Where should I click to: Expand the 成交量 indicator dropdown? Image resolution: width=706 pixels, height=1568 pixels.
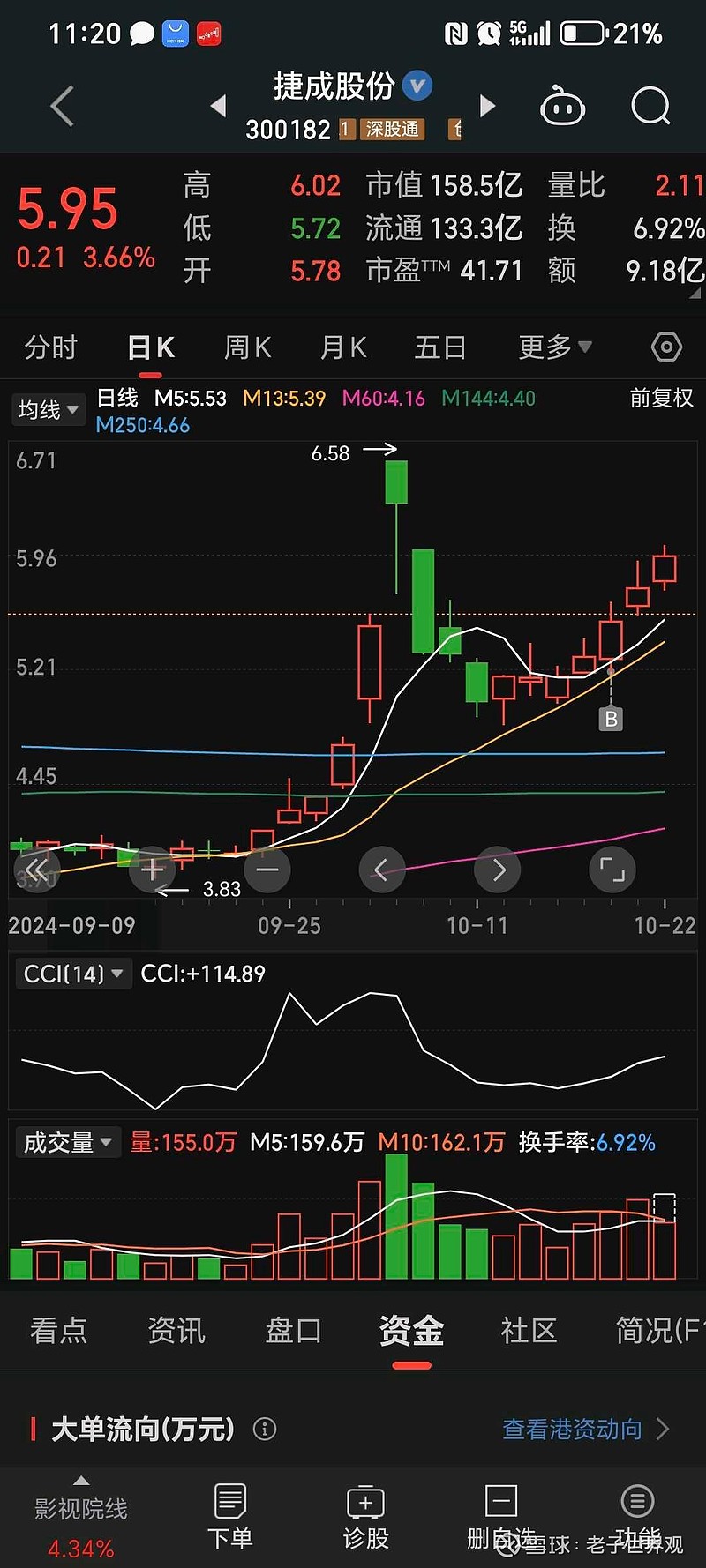pyautogui.click(x=68, y=1143)
